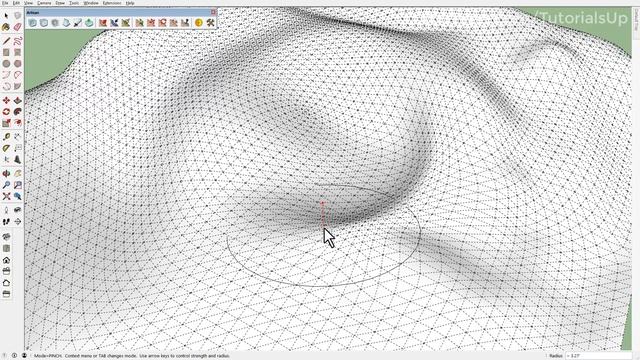Select the Freehand drawing tool
This screenshot has height=360, width=640.
coord(18,41)
